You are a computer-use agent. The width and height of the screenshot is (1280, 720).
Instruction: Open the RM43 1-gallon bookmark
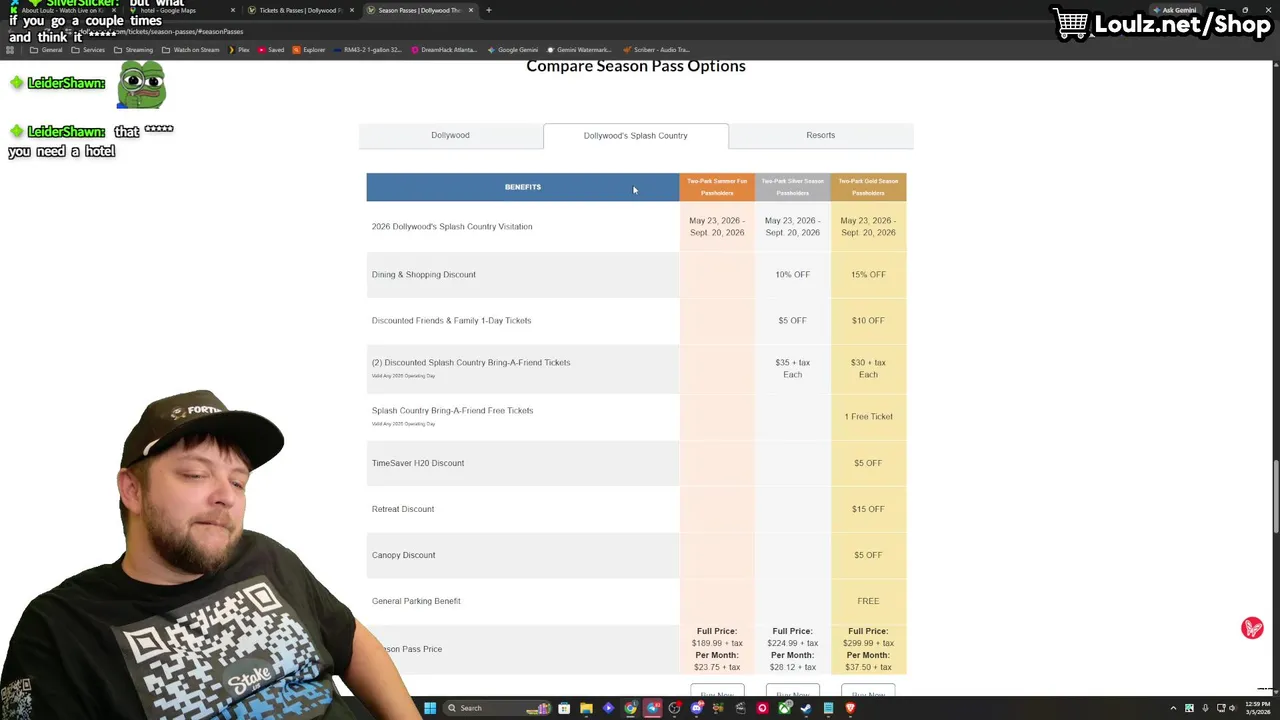pyautogui.click(x=368, y=49)
